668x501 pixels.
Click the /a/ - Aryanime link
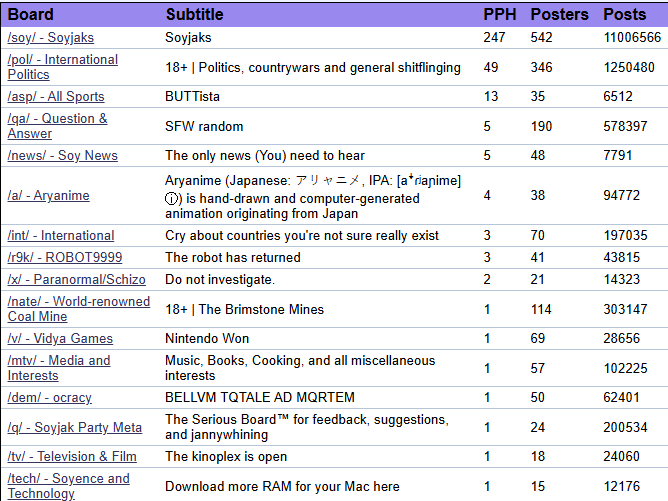click(49, 196)
